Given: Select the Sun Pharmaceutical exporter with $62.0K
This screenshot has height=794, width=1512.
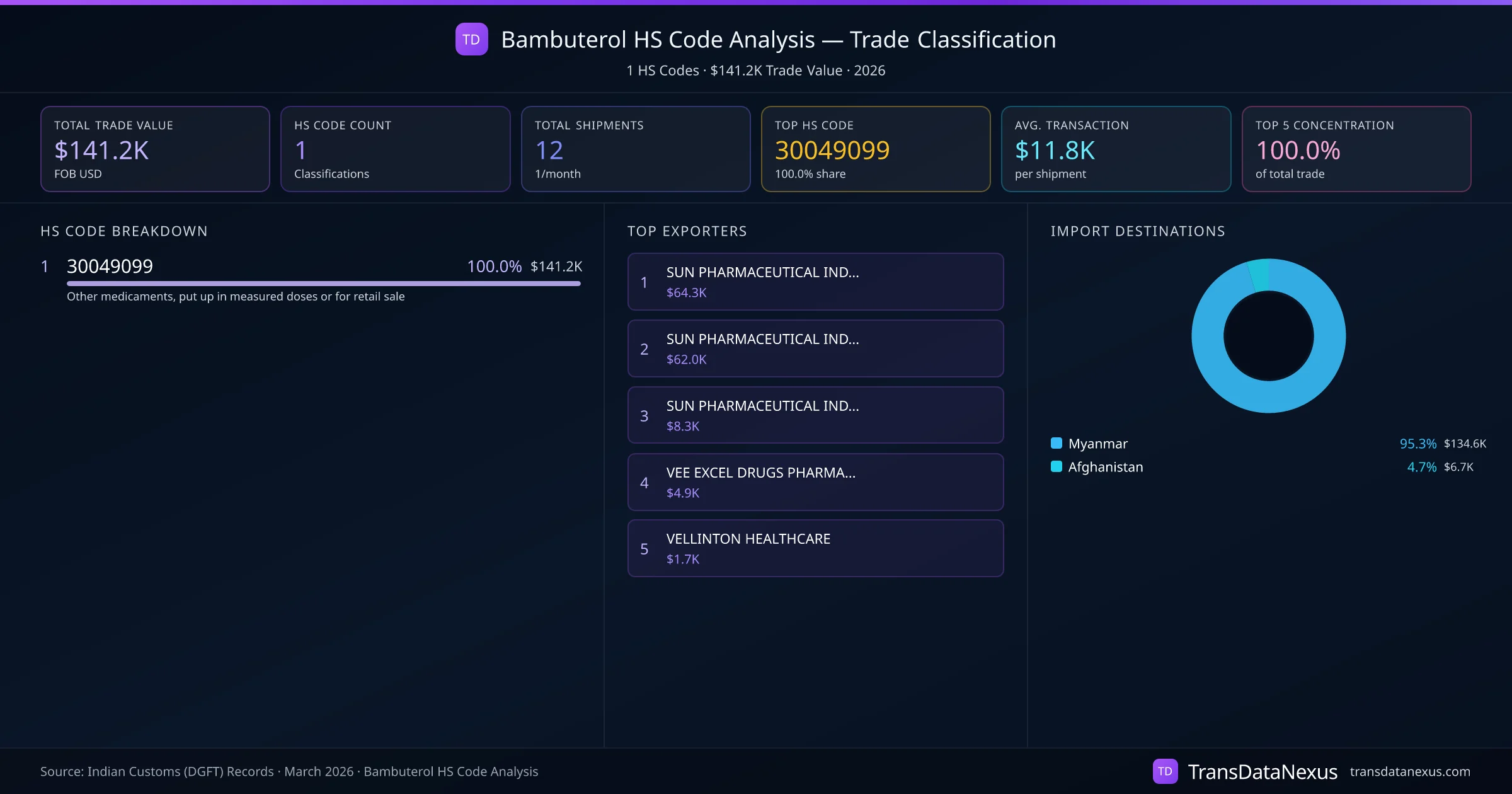Looking at the screenshot, I should 815,348.
